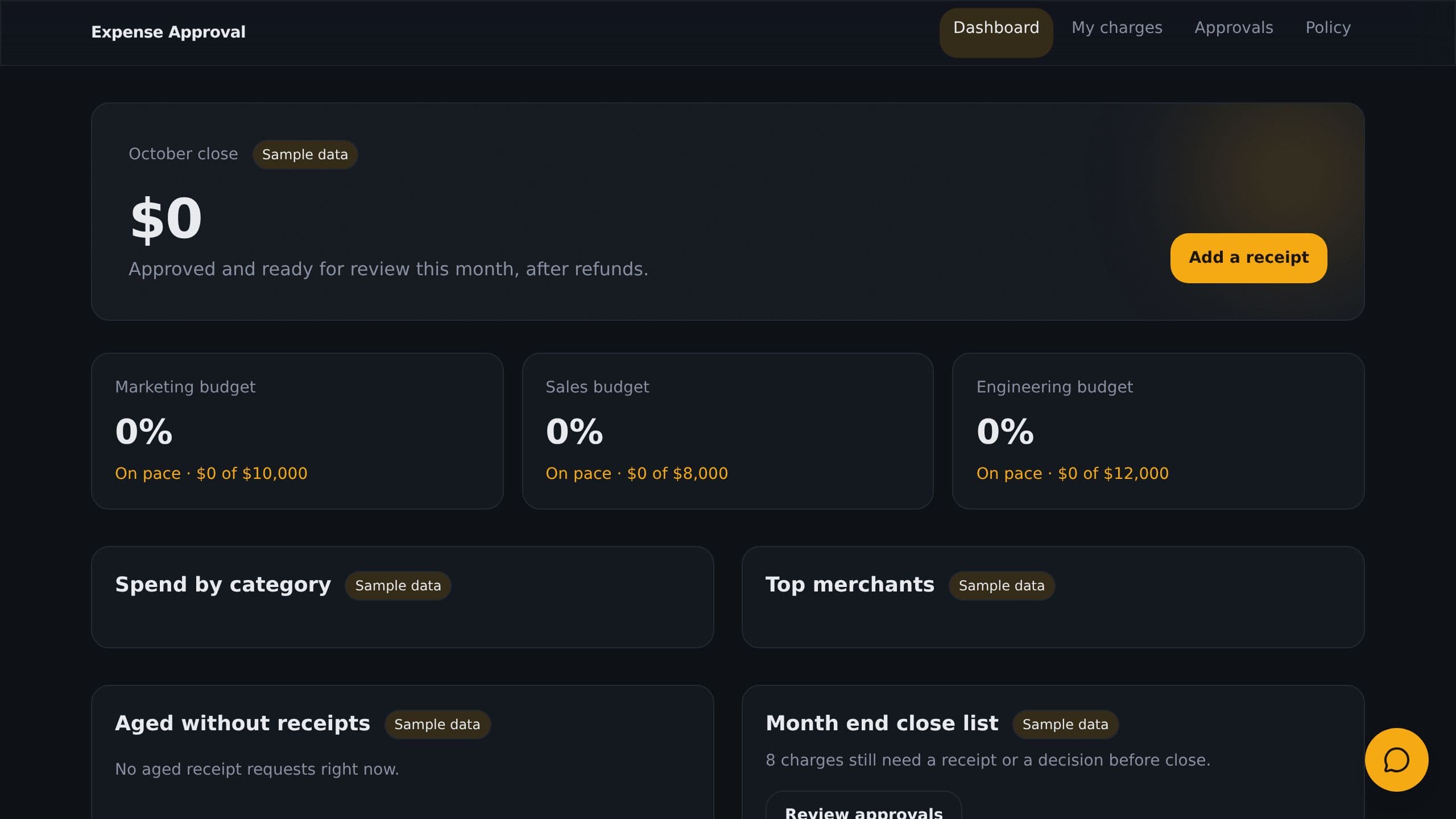The height and width of the screenshot is (819, 1456).
Task: Click the Expense Approval logo title
Action: point(168,32)
